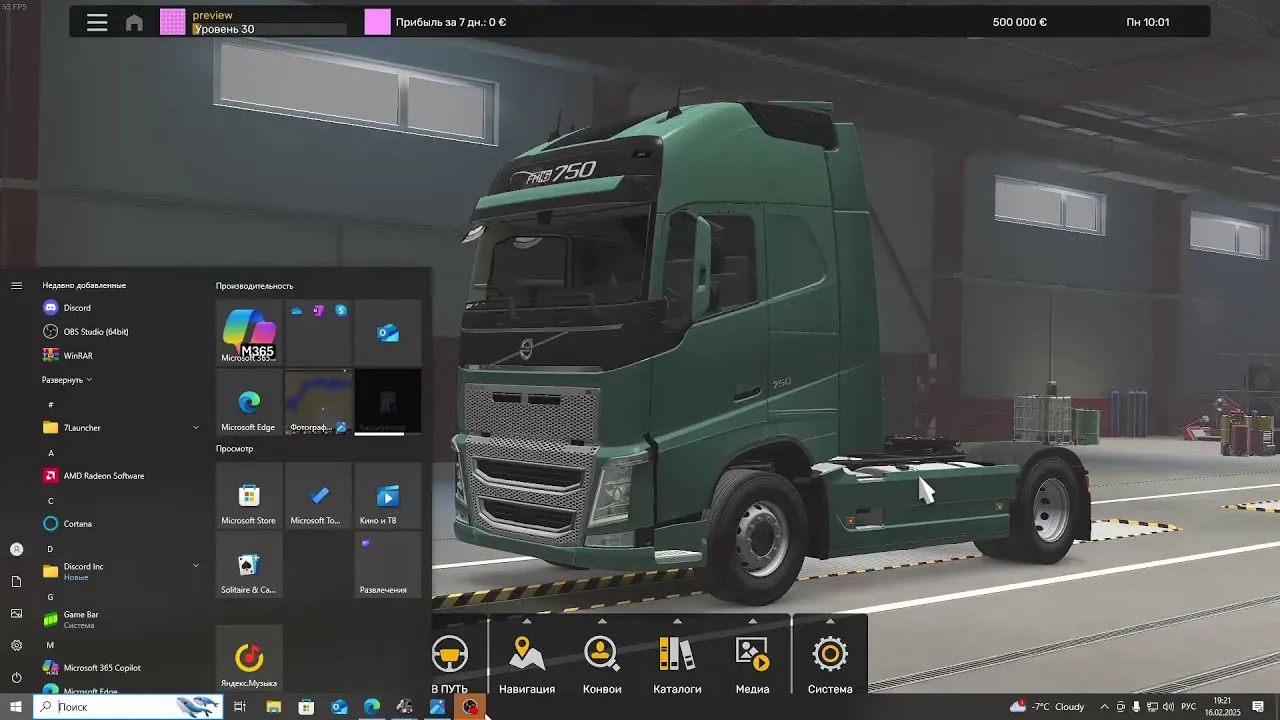Open Settings gear in Start sidebar
This screenshot has width=1280, height=720.
click(16, 646)
